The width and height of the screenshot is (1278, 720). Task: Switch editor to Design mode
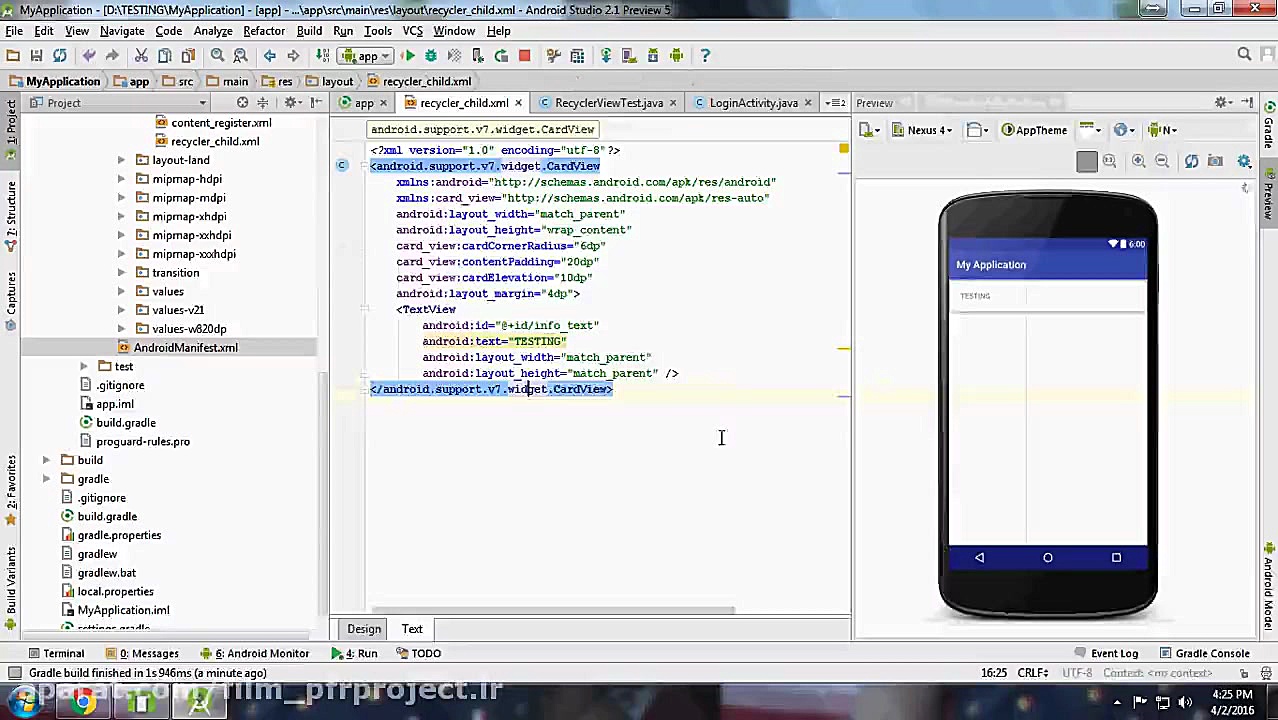364,629
